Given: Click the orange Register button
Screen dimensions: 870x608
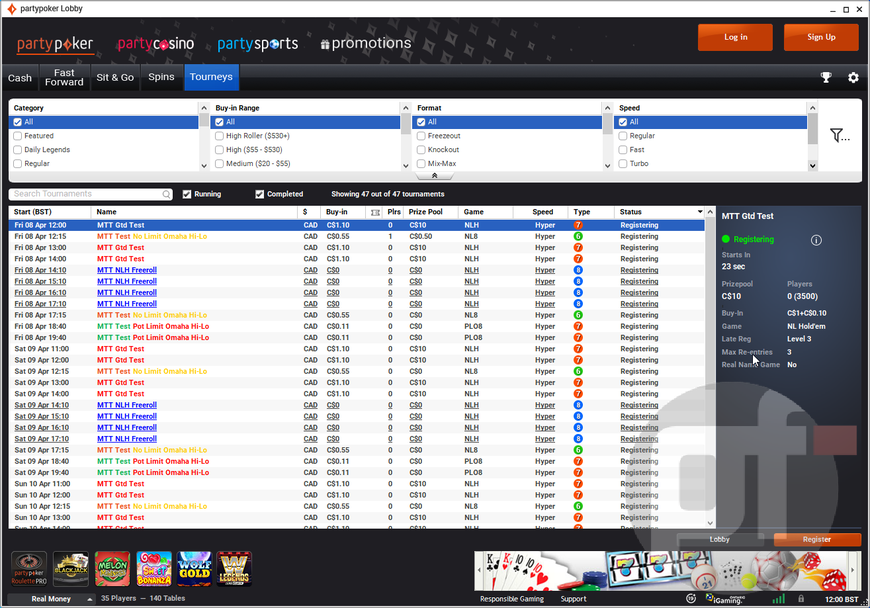Looking at the screenshot, I should (x=817, y=539).
